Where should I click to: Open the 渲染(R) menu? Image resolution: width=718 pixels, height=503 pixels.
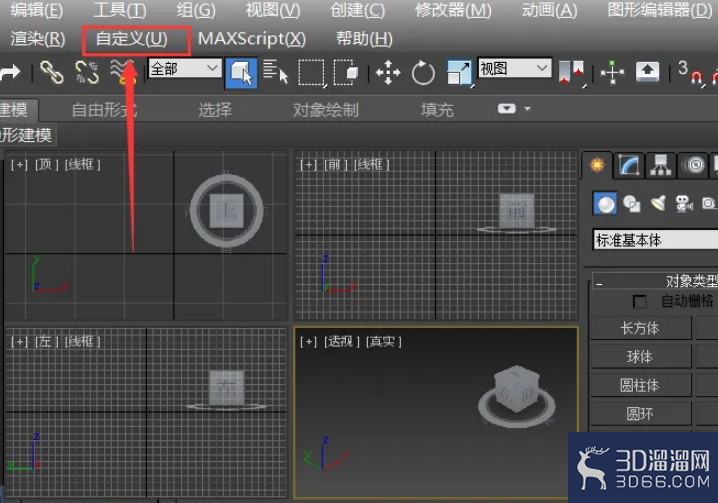pyautogui.click(x=38, y=39)
